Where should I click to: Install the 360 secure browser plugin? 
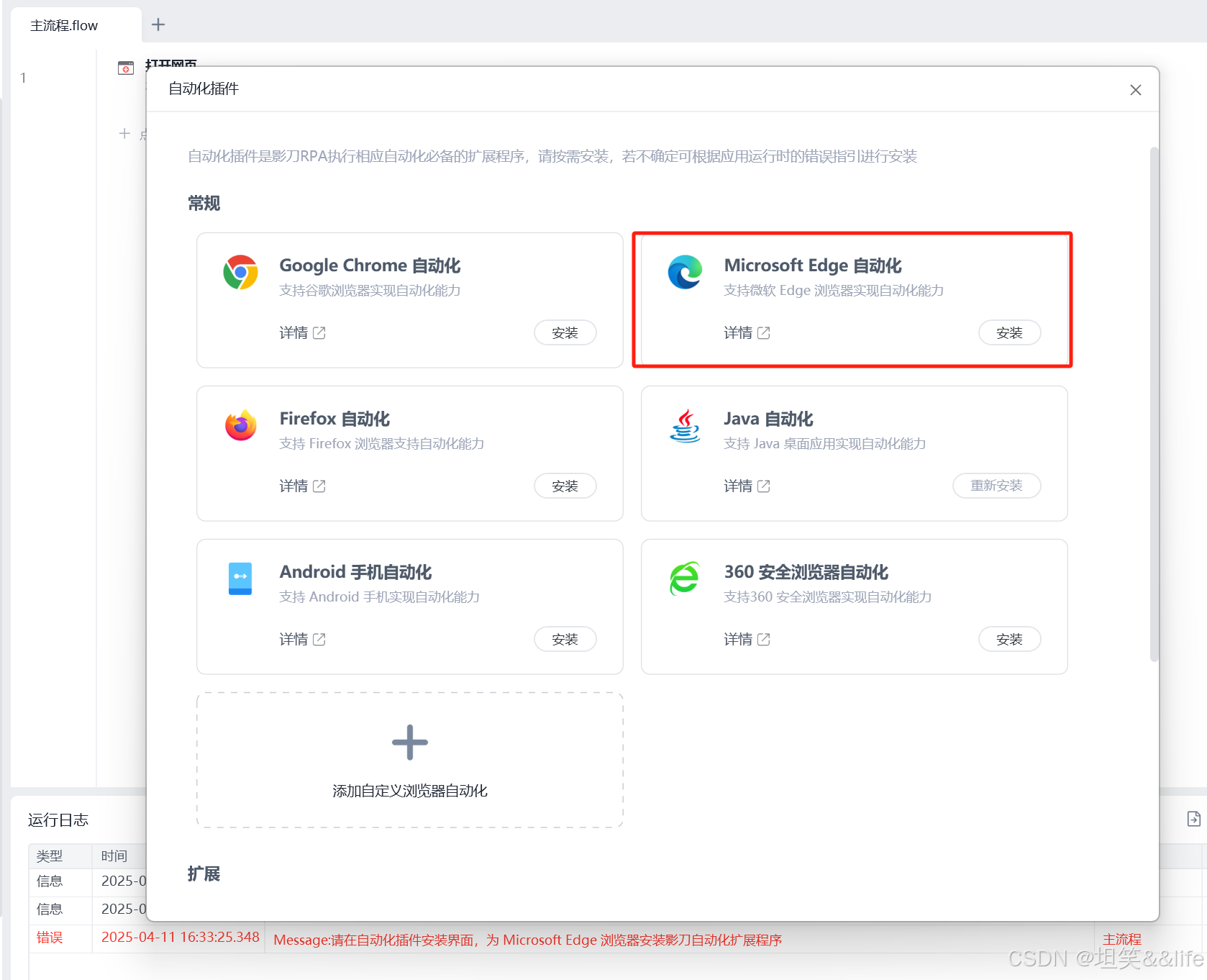tap(1010, 640)
